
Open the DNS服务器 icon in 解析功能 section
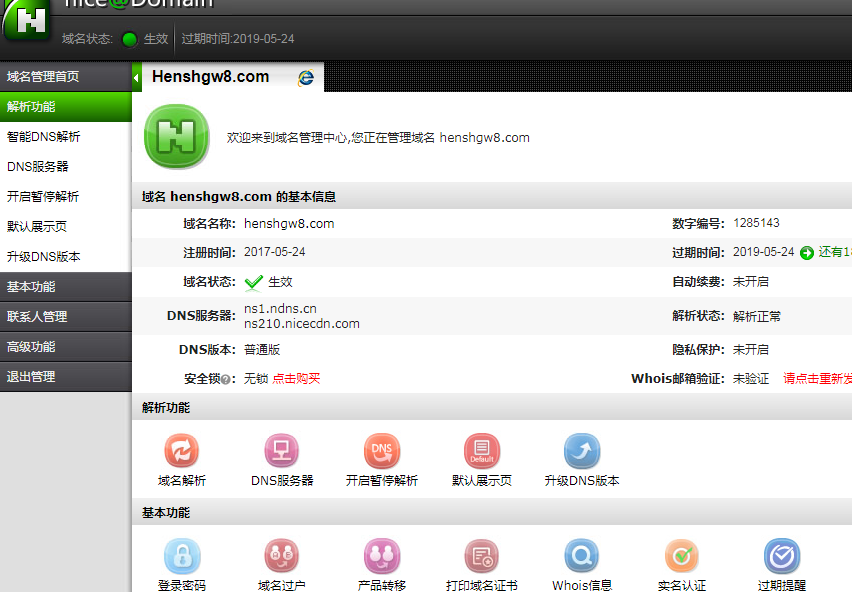(x=281, y=451)
